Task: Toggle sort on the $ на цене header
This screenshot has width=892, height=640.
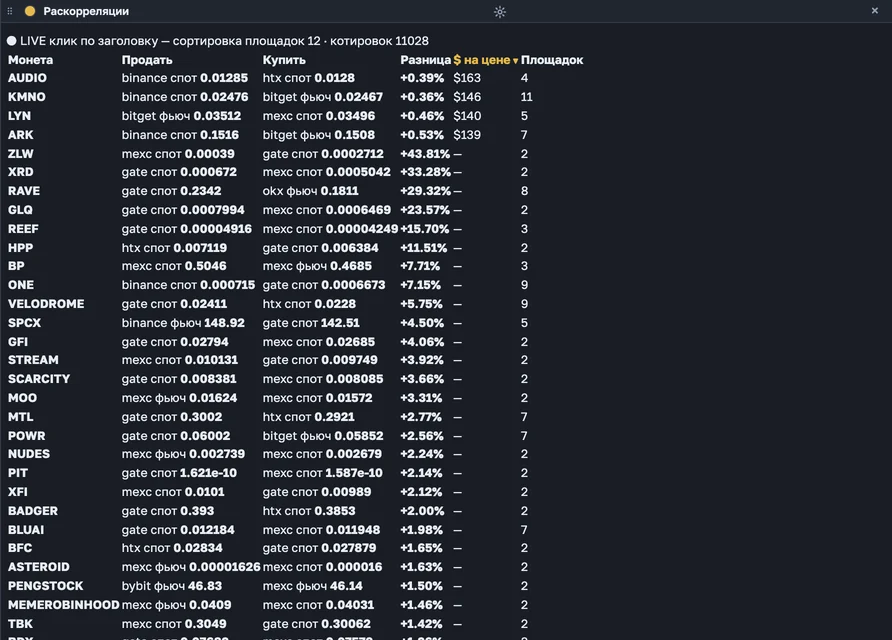Action: coord(486,60)
